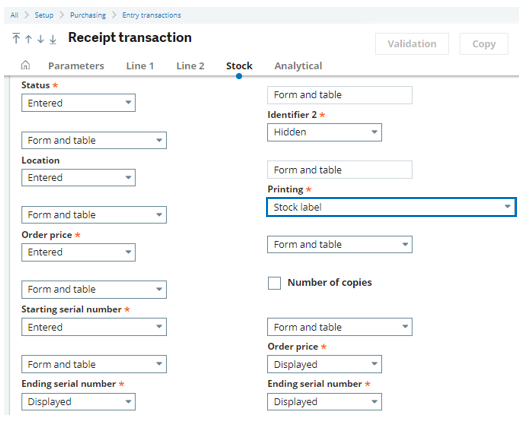
Task: Jump to first record arrow icon
Action: (16, 38)
